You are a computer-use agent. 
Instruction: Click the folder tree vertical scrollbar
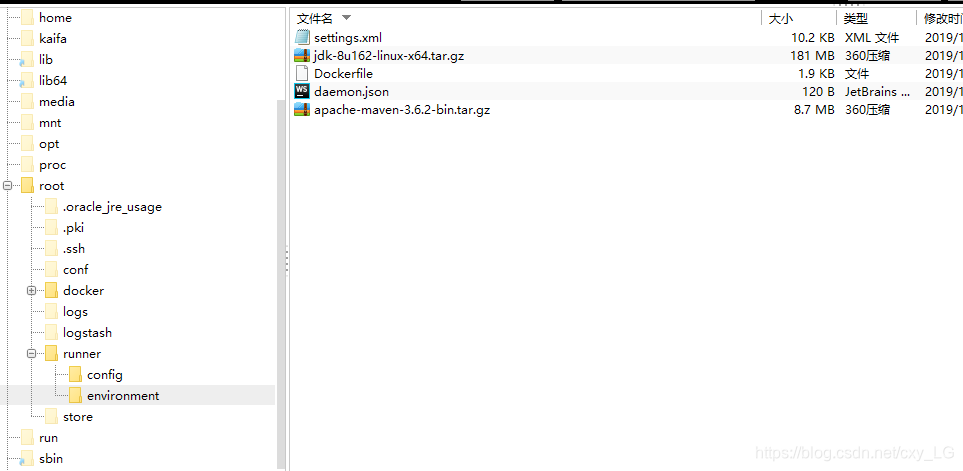click(281, 282)
